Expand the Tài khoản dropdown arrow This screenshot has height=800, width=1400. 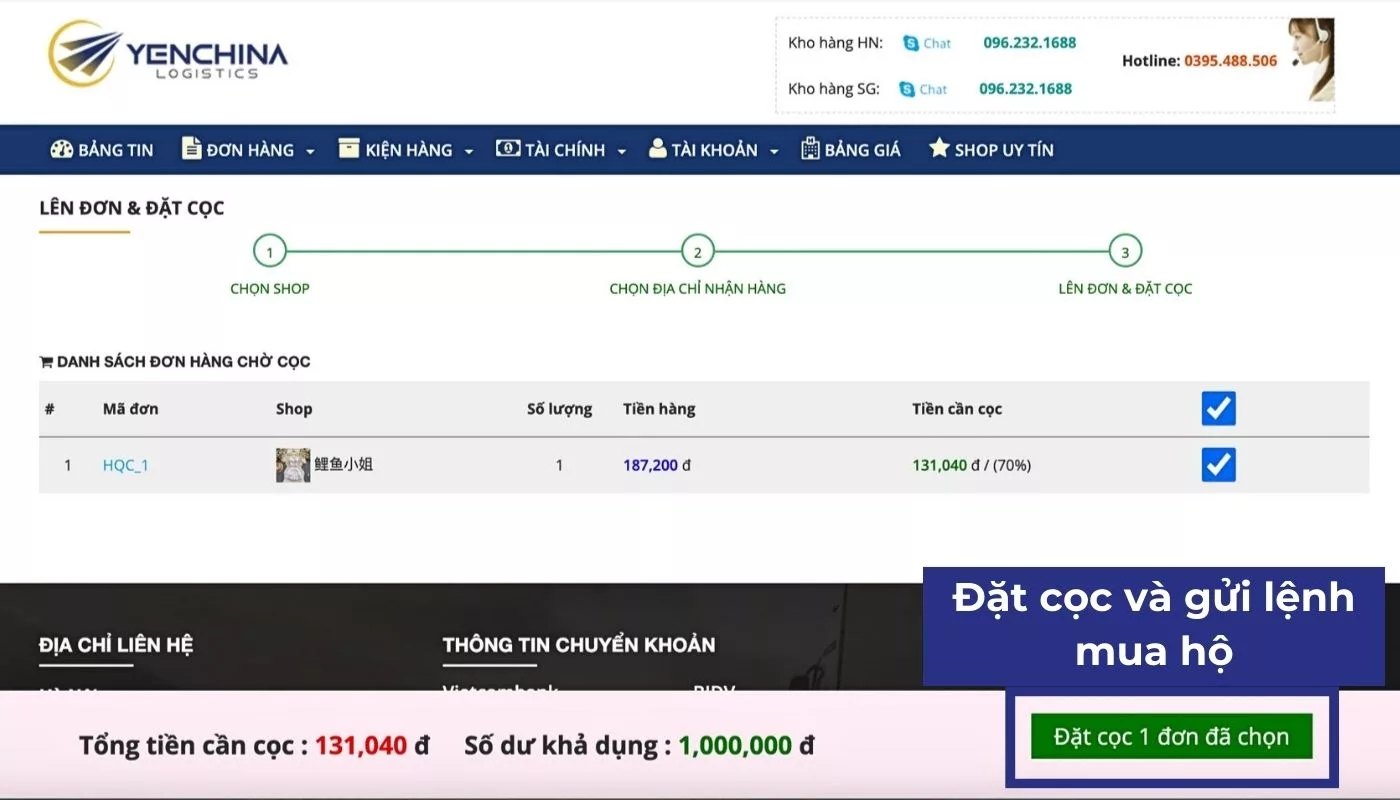(774, 151)
